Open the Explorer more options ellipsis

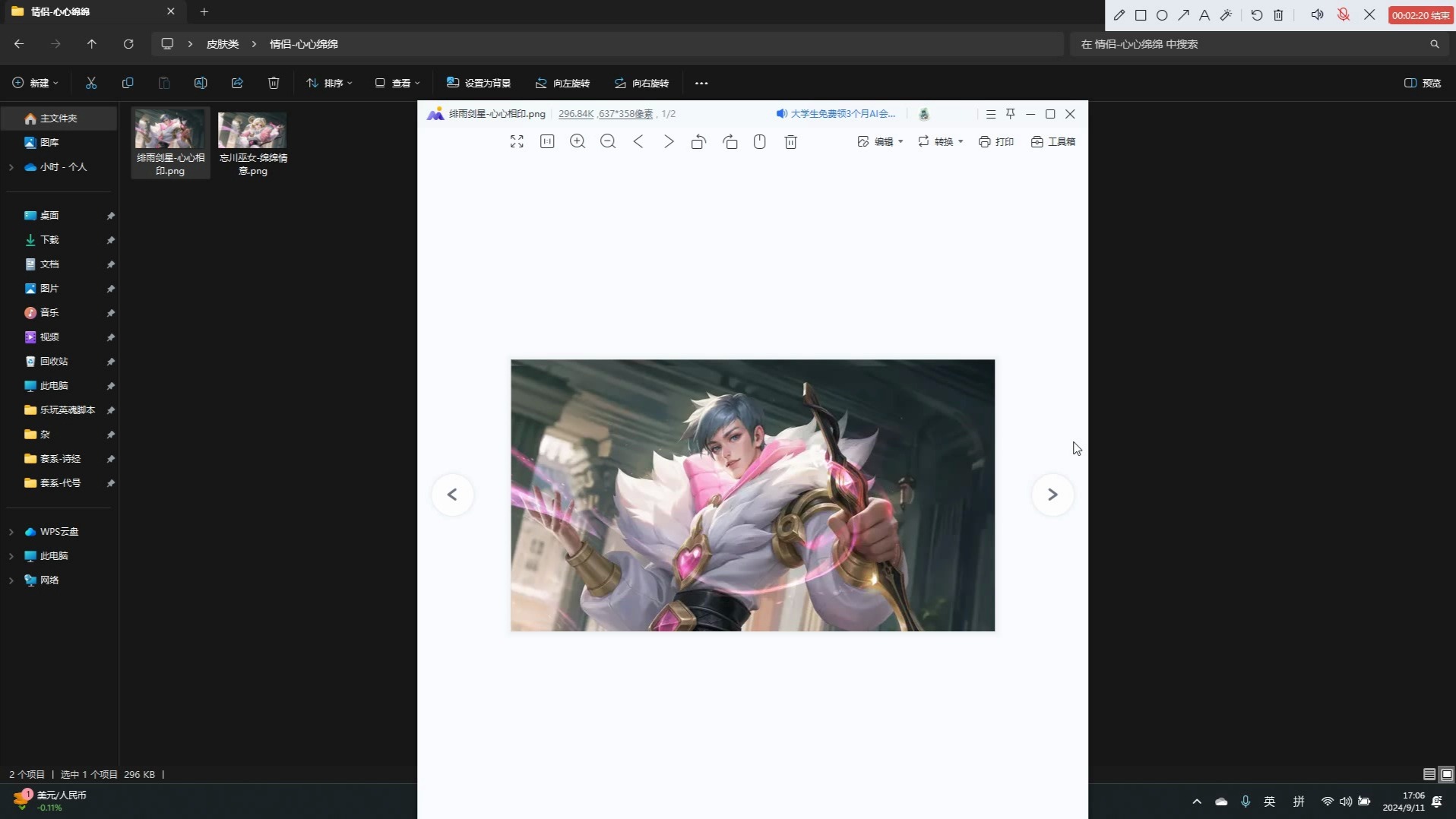tap(701, 83)
